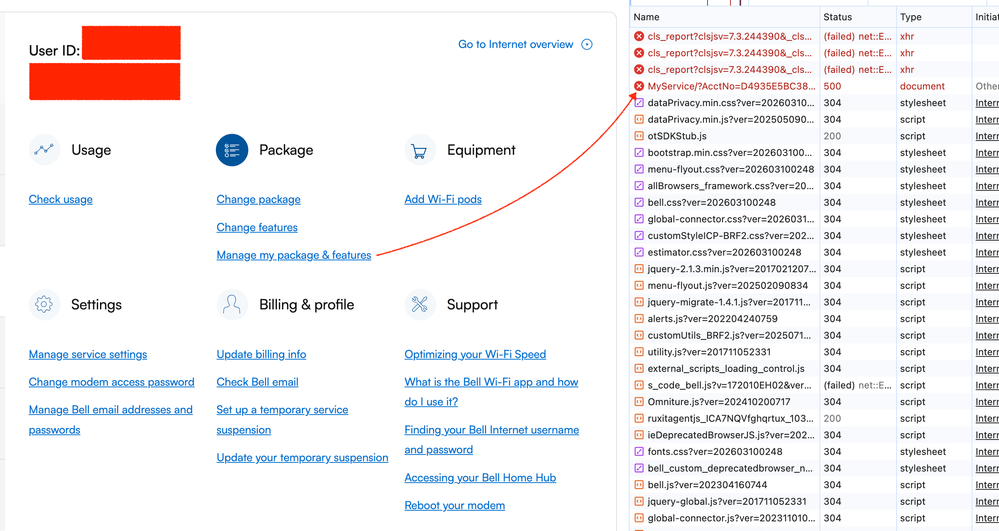This screenshot has width=999, height=531.
Task: Open Update your temporary suspension link
Action: [302, 458]
